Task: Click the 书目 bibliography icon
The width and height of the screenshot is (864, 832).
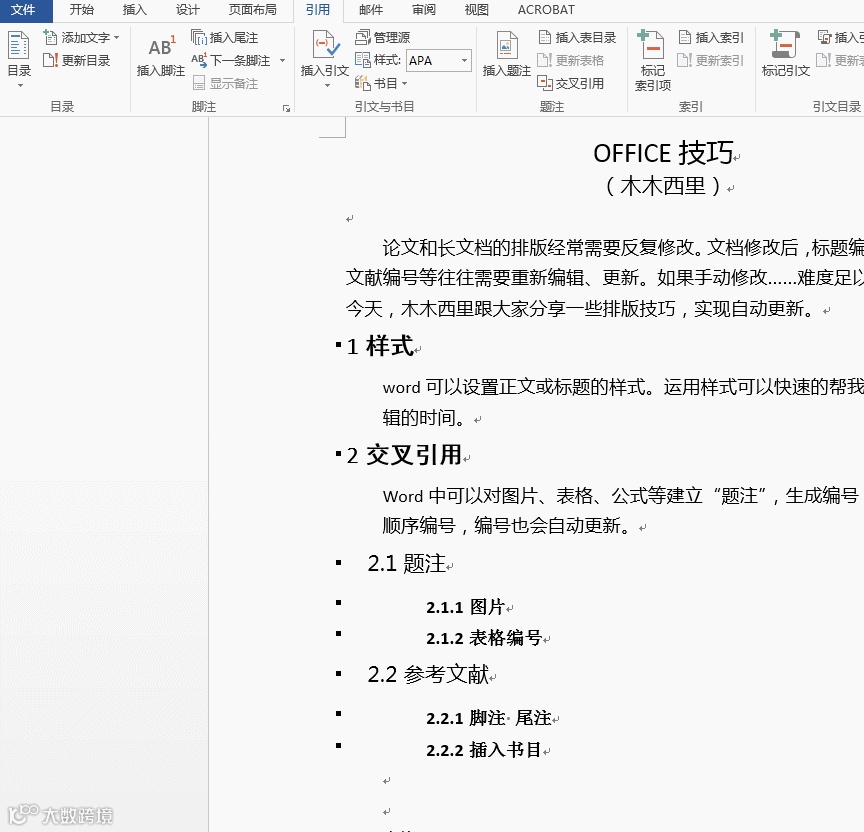Action: click(x=363, y=83)
